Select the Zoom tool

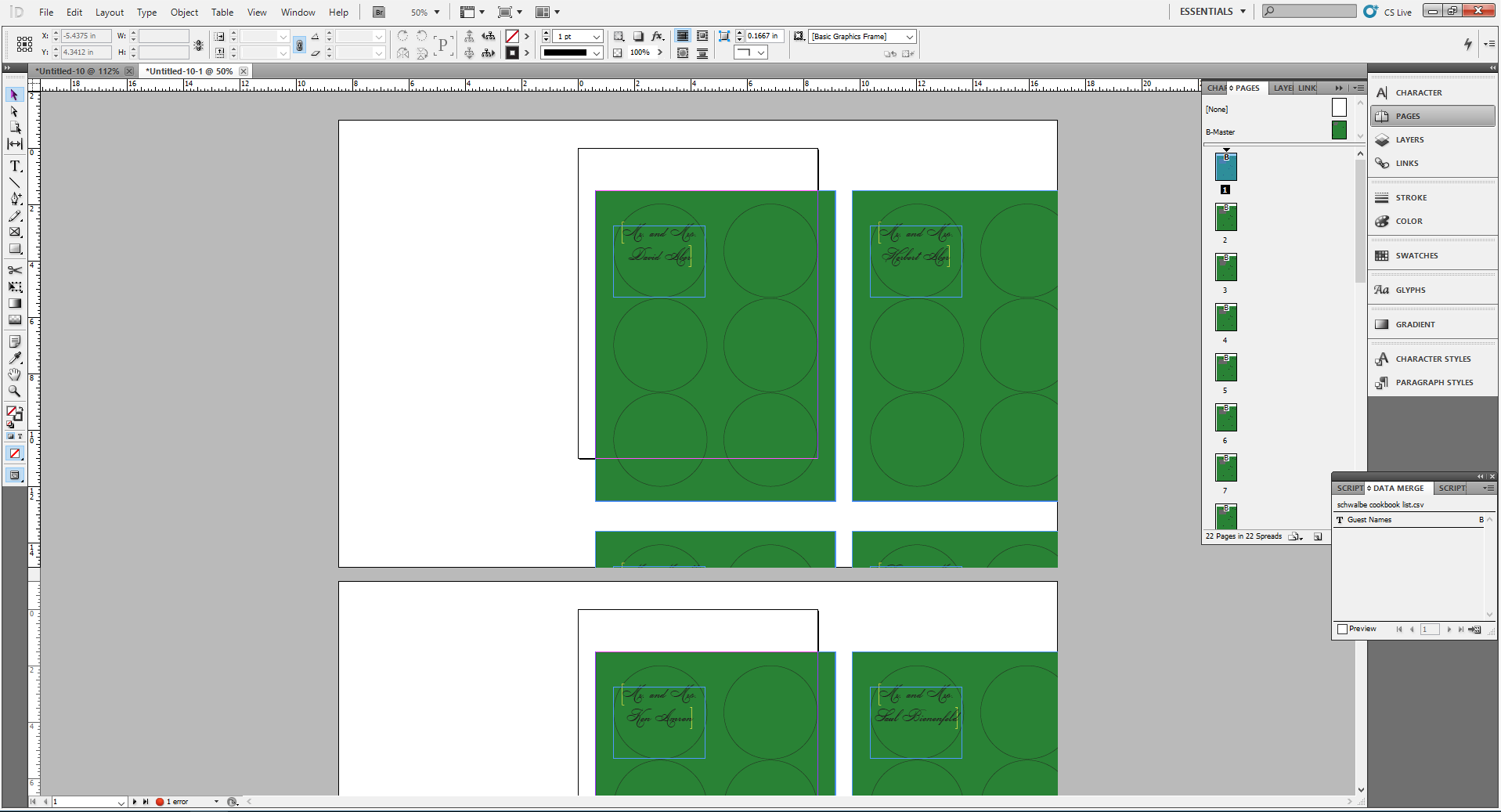(x=14, y=391)
